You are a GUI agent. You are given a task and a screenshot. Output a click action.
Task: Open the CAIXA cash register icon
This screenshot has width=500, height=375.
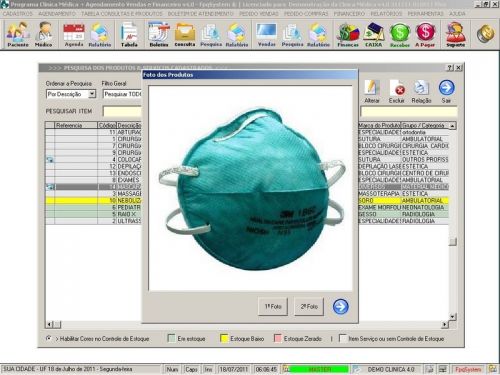[374, 34]
